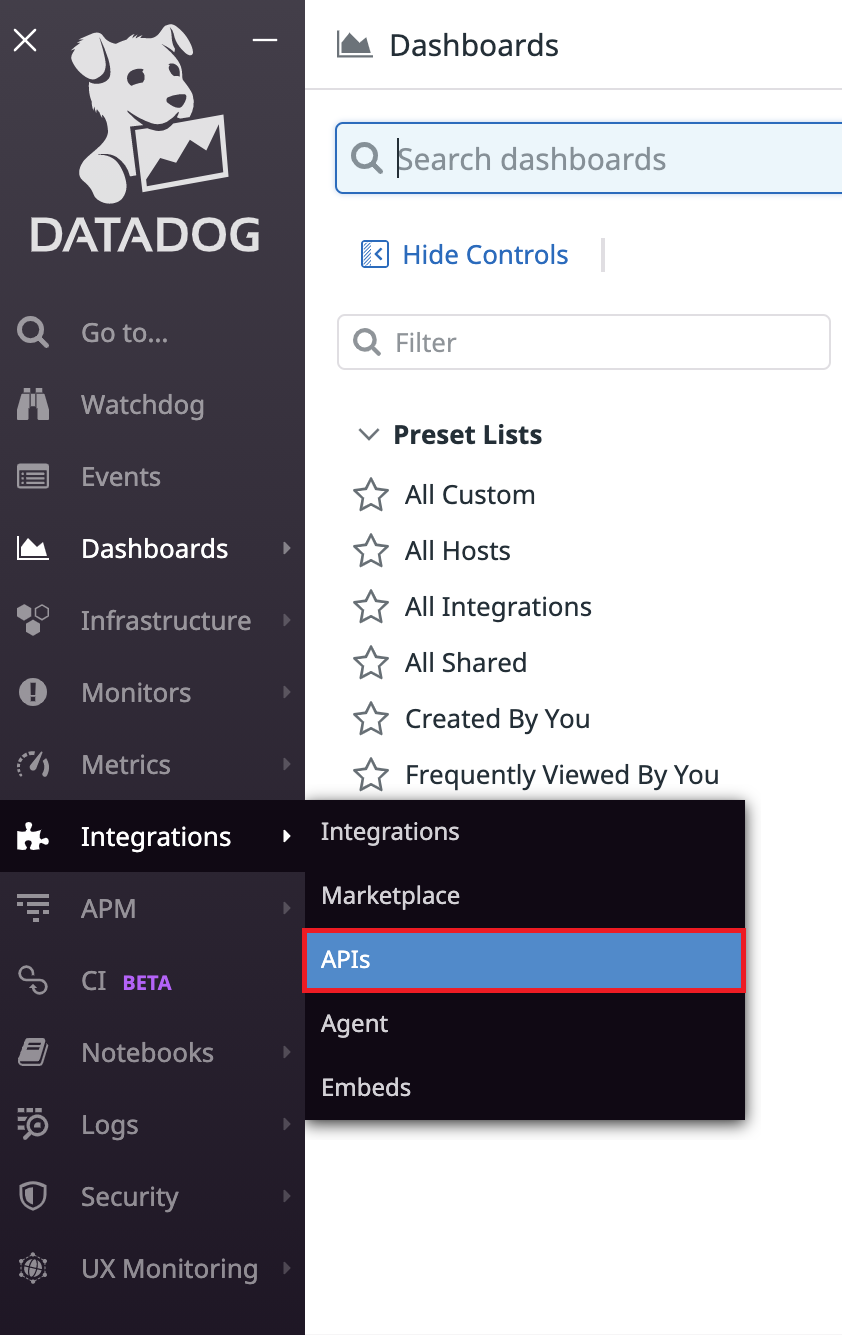The height and width of the screenshot is (1335, 842).
Task: Open the Events list icon
Action: click(x=33, y=477)
